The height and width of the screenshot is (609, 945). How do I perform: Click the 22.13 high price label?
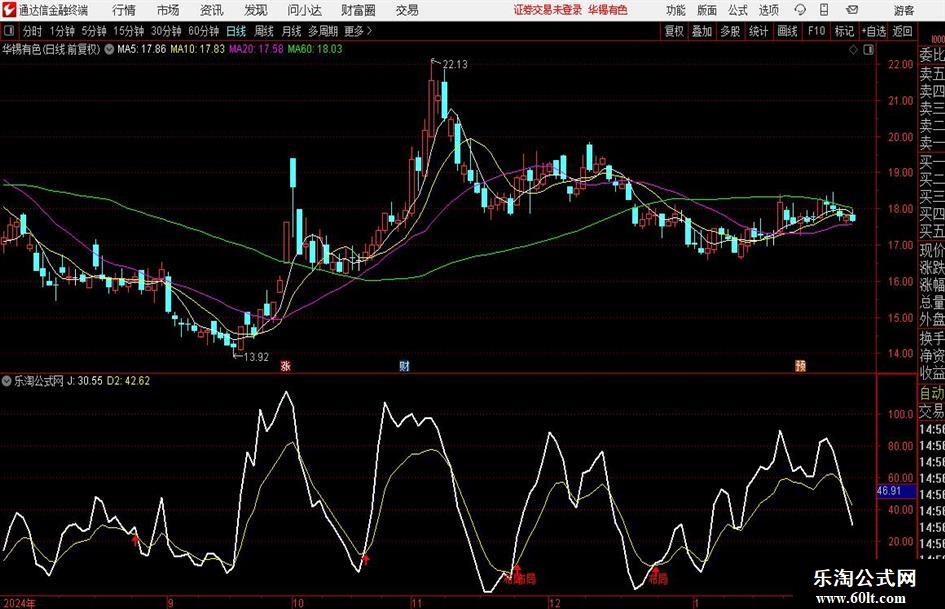pyautogui.click(x=455, y=65)
